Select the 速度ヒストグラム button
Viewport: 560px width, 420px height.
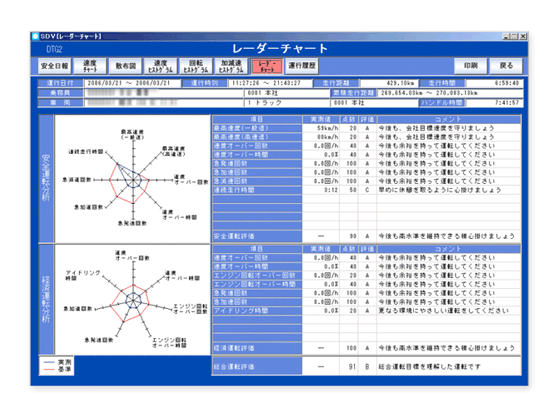(161, 66)
